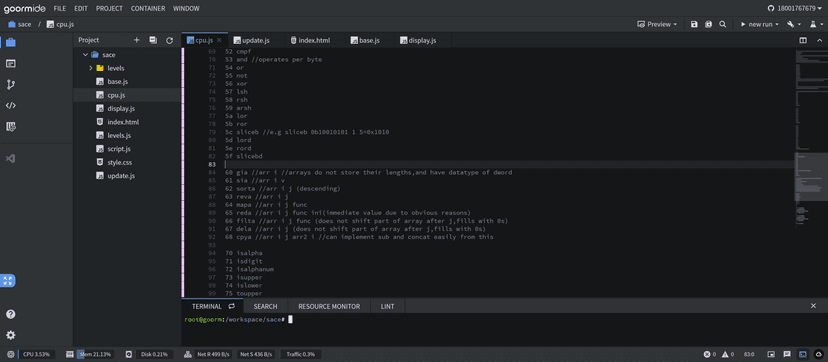Image resolution: width=828 pixels, height=362 pixels.
Task: Switch to the update.js tab
Action: coord(252,40)
